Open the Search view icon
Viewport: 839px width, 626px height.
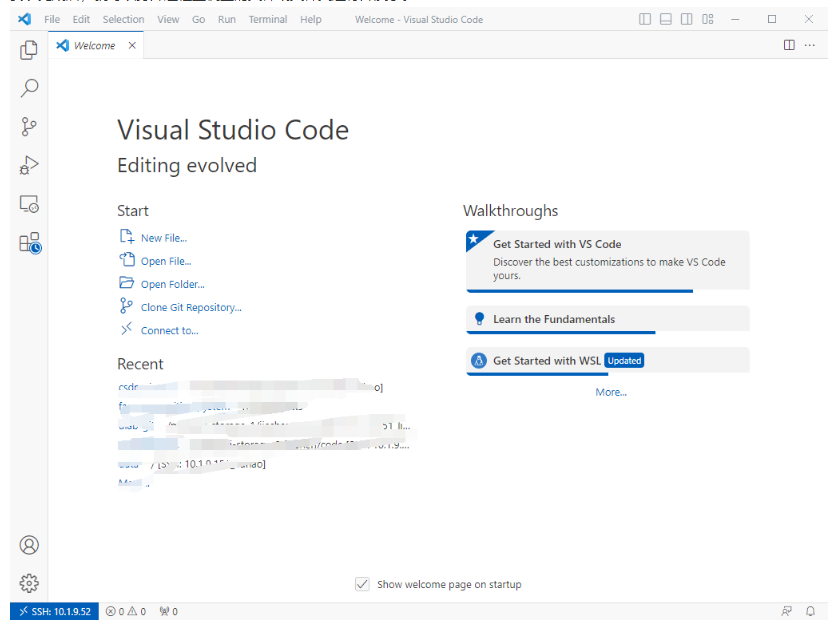29,88
